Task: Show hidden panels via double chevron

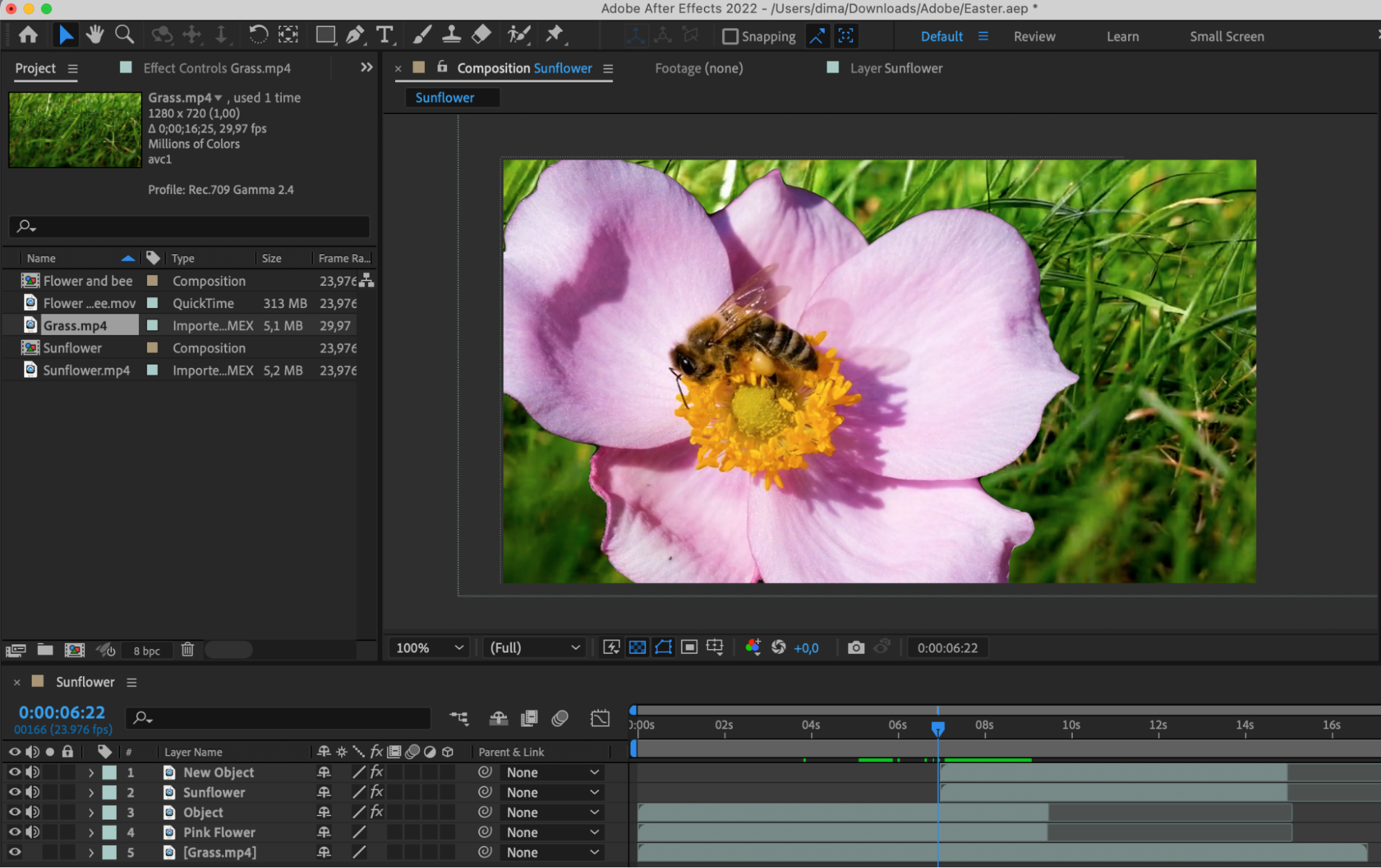Action: click(366, 68)
